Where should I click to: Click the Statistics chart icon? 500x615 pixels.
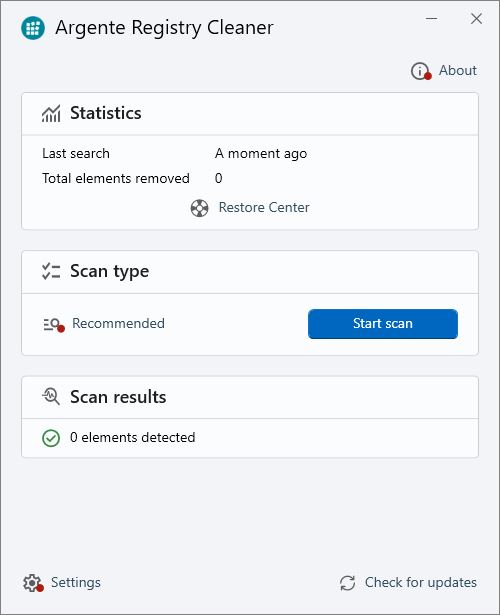pyautogui.click(x=51, y=113)
